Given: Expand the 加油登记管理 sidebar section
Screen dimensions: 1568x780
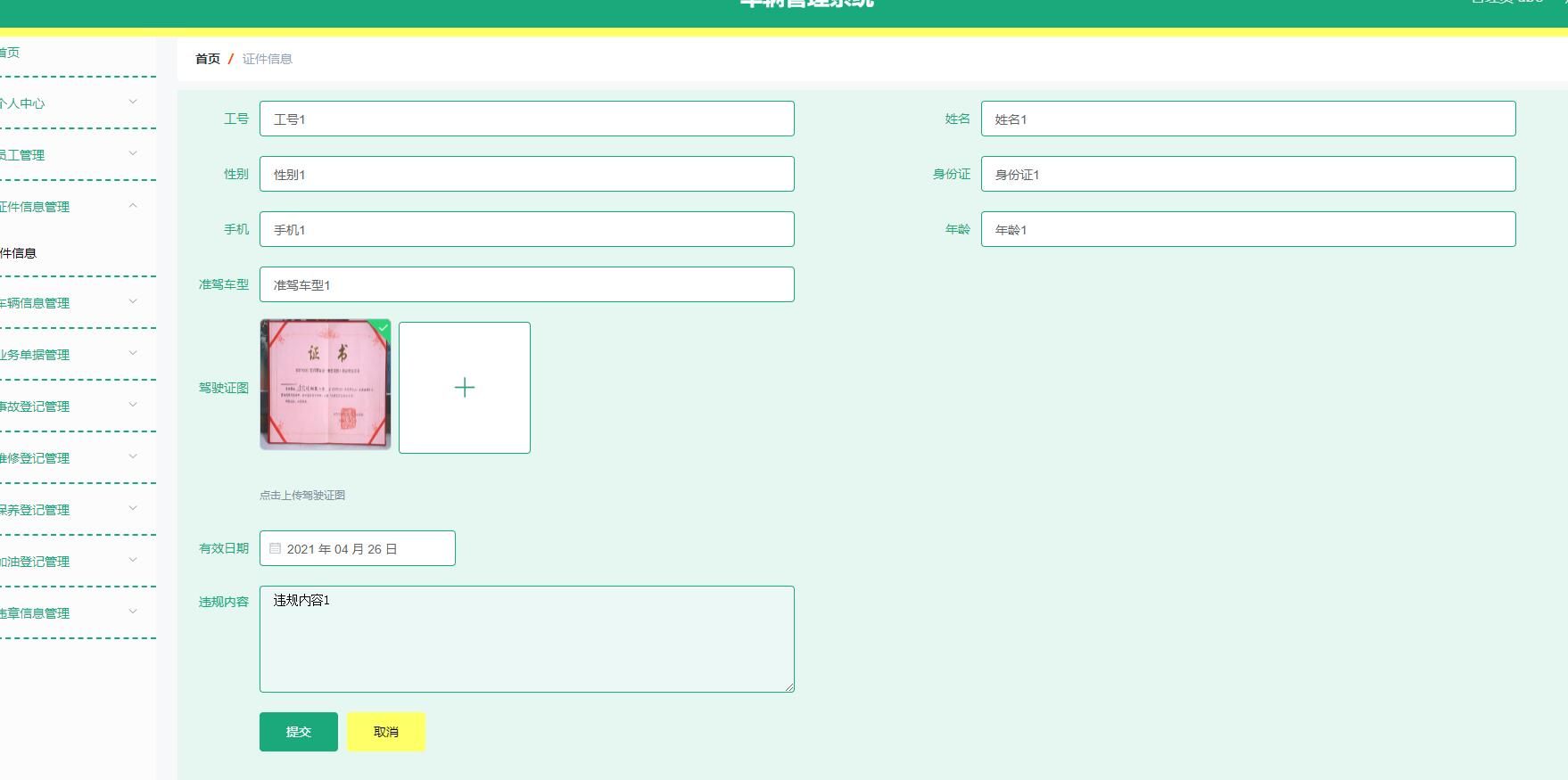Looking at the screenshot, I should [71, 562].
